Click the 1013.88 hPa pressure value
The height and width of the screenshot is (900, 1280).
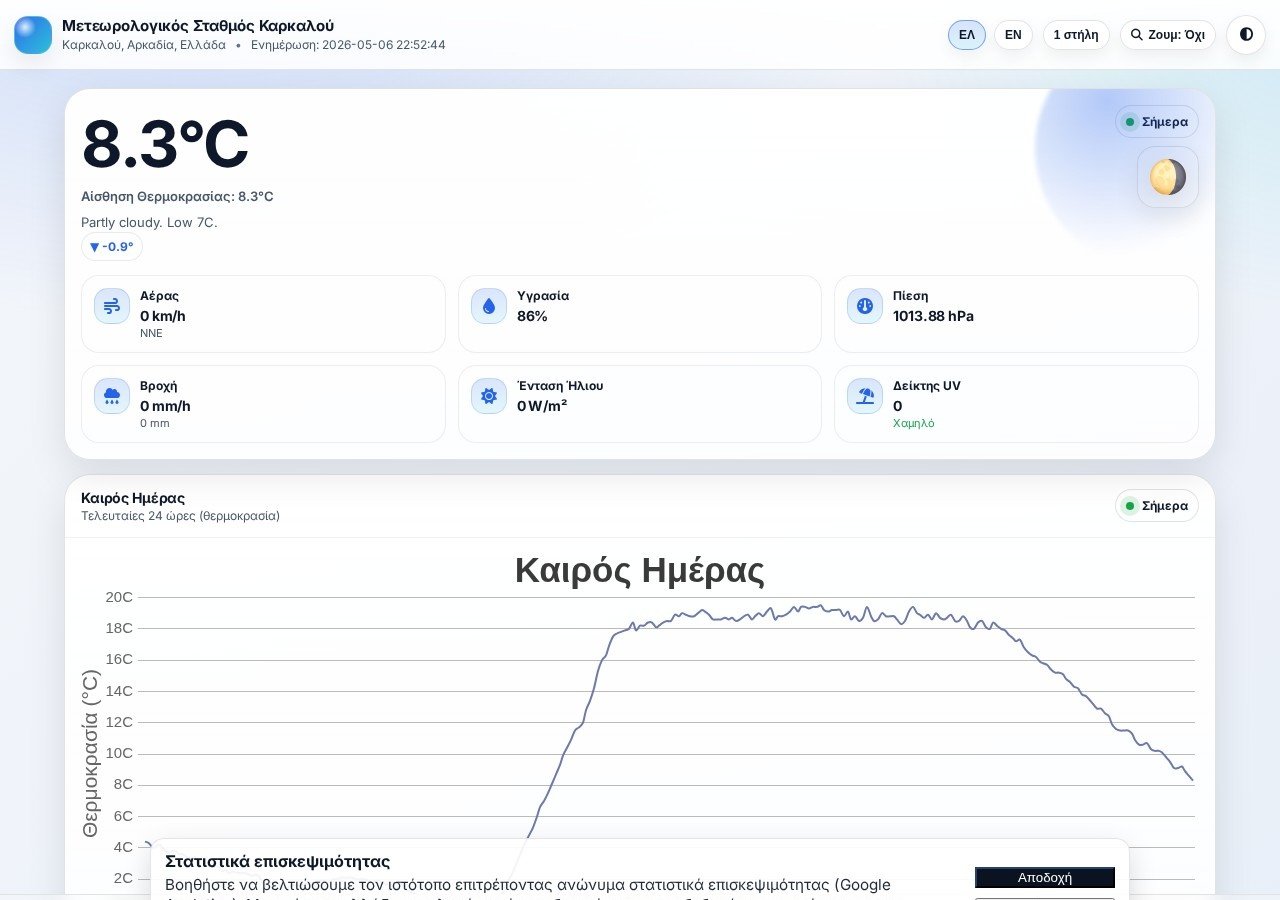point(933,316)
